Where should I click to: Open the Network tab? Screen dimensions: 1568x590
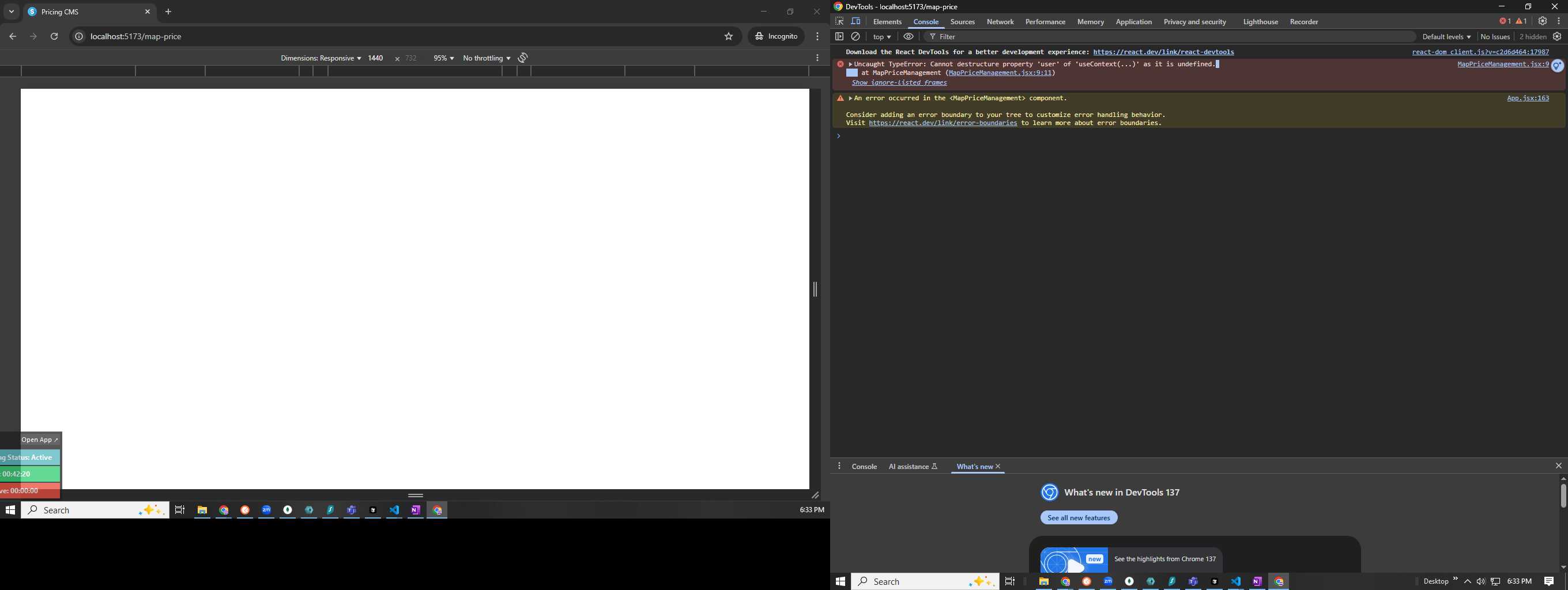point(1000,22)
